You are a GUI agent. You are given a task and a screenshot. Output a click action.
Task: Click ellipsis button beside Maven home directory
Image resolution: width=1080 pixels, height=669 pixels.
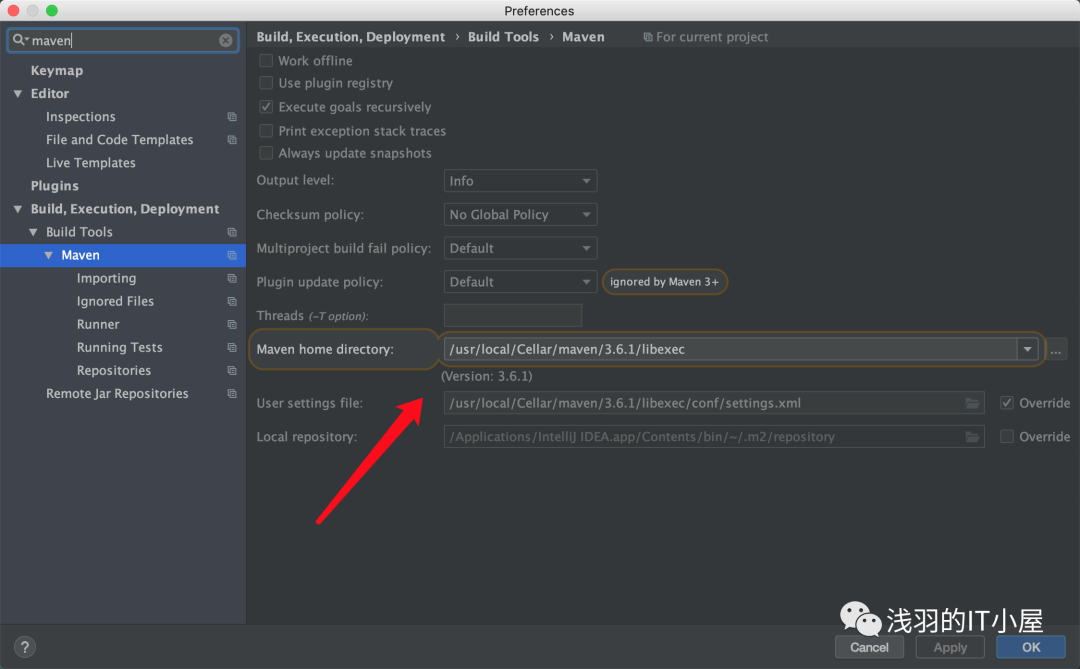pyautogui.click(x=1056, y=349)
